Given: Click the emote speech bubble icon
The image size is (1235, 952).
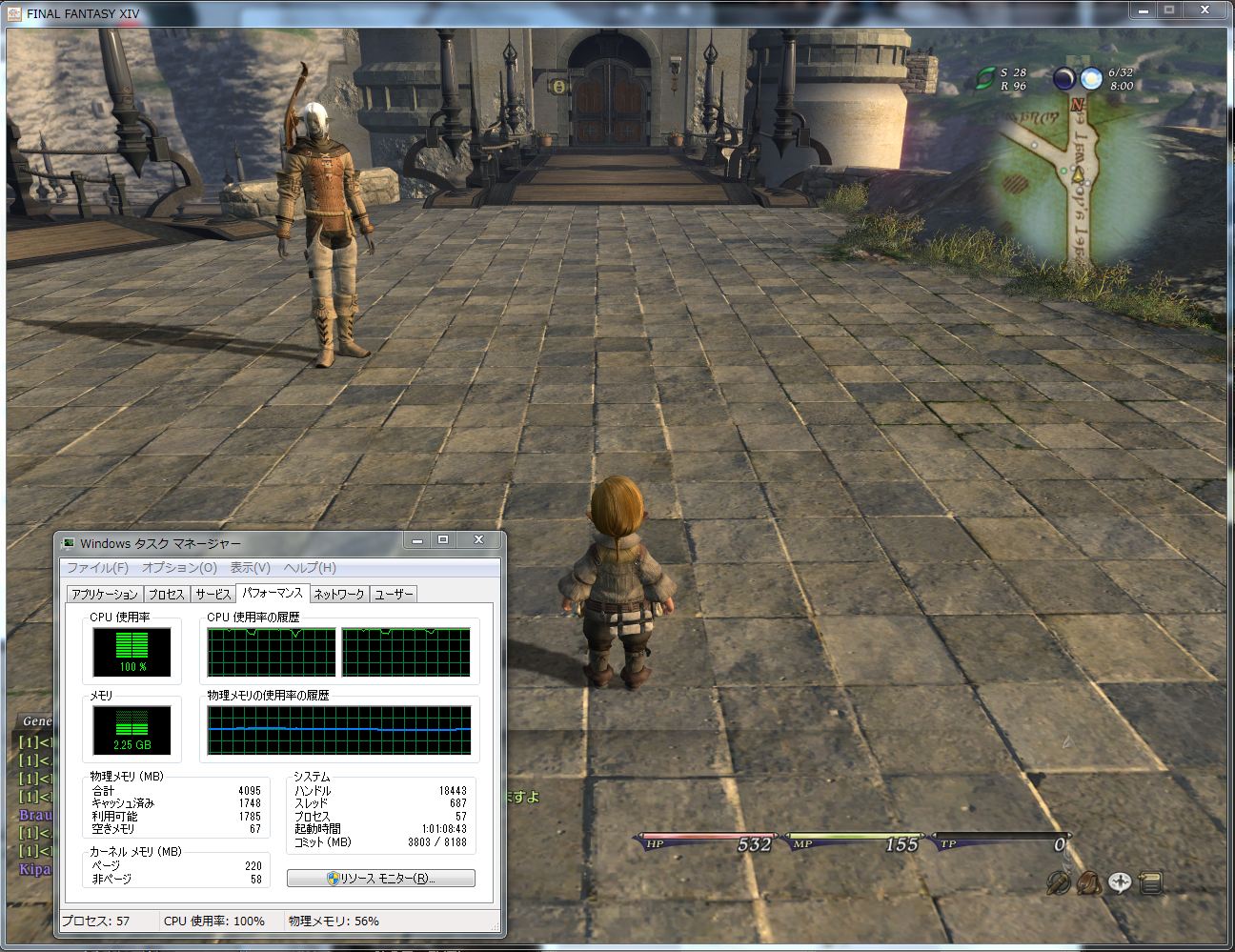Looking at the screenshot, I should pyautogui.click(x=1120, y=882).
